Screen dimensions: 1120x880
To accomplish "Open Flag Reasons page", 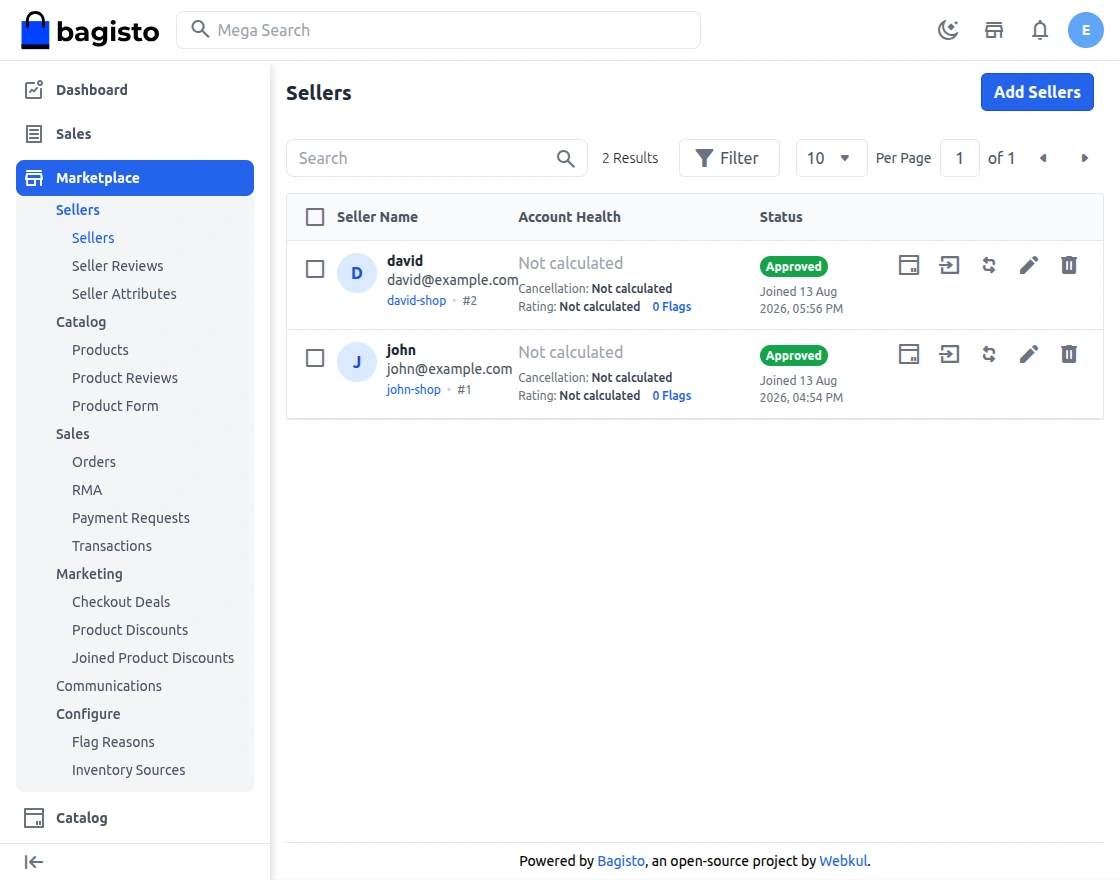I will point(113,742).
